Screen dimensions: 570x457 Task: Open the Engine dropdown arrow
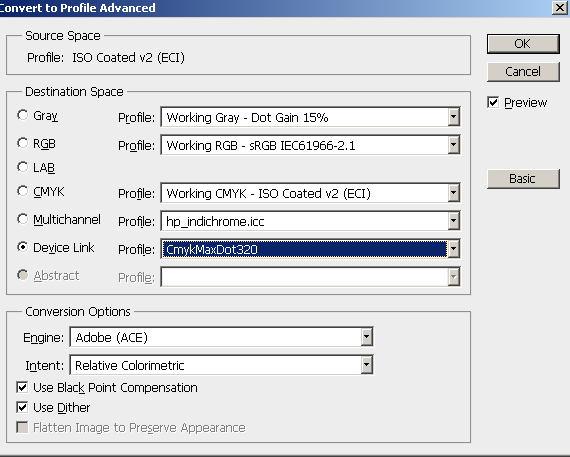[x=366, y=337]
